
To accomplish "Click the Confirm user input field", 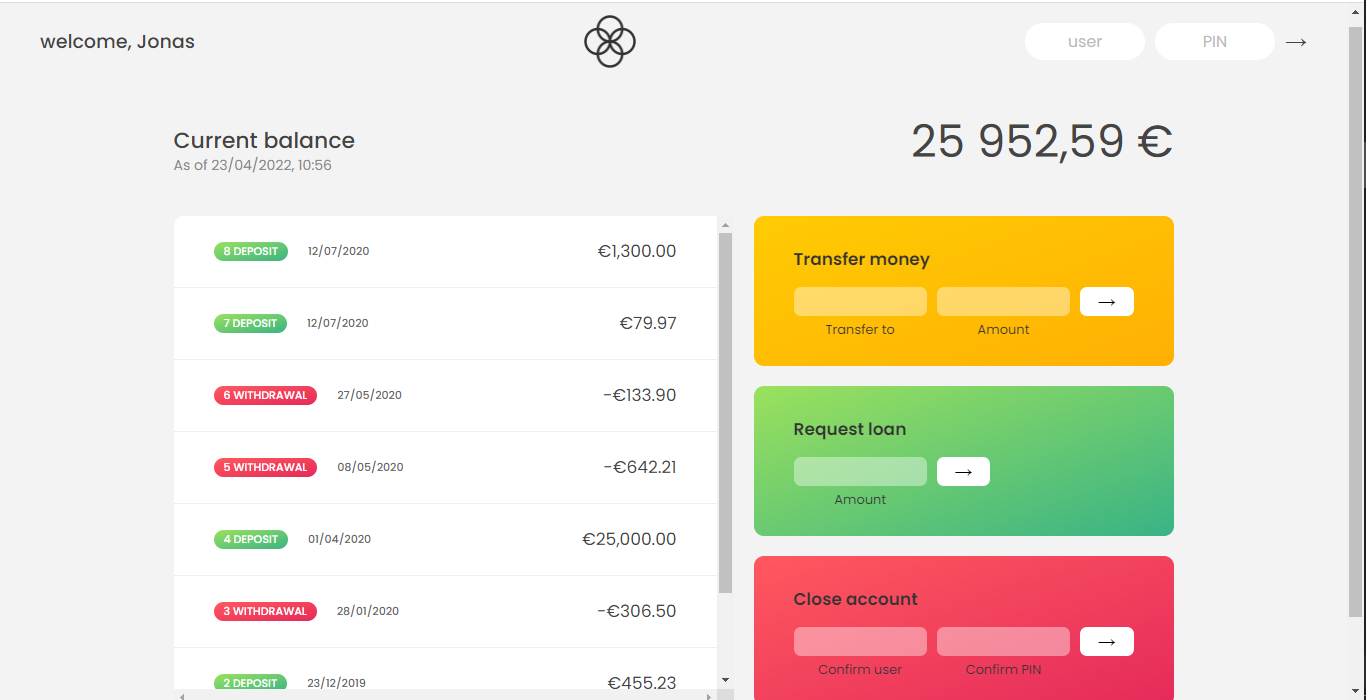I will pos(860,641).
